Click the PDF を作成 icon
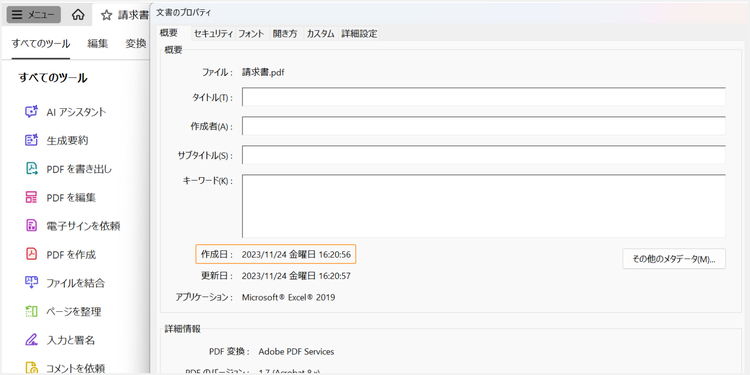Viewport: 750px width, 375px height. pos(31,254)
